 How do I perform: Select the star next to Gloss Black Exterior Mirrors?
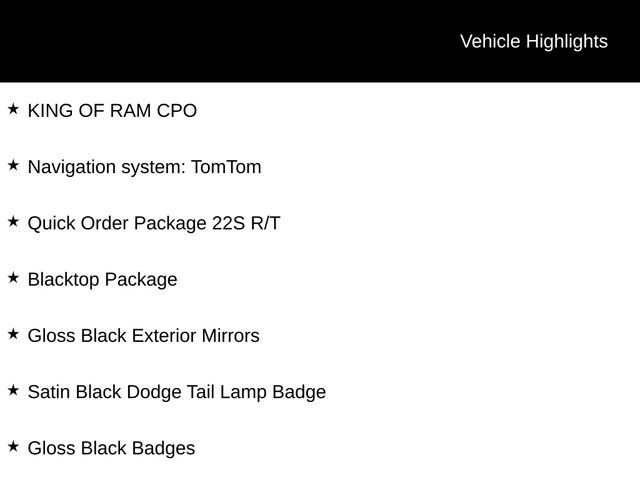(13, 334)
